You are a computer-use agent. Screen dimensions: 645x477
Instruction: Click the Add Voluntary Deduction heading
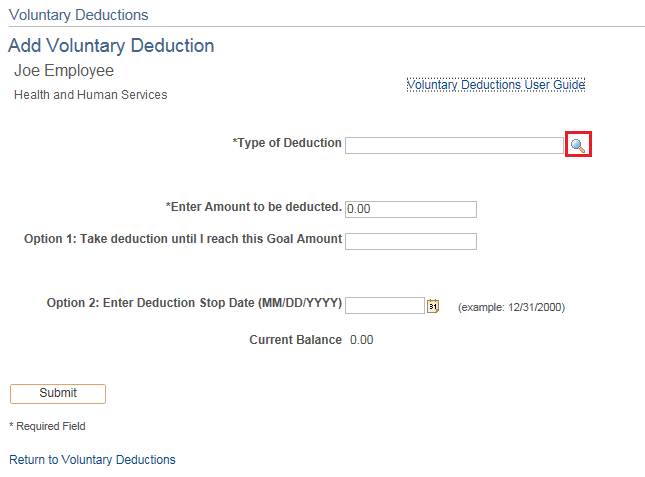[111, 46]
